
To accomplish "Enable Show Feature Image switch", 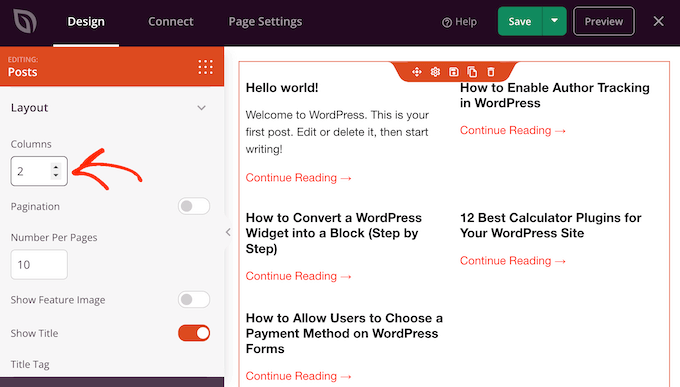I will click(x=194, y=299).
